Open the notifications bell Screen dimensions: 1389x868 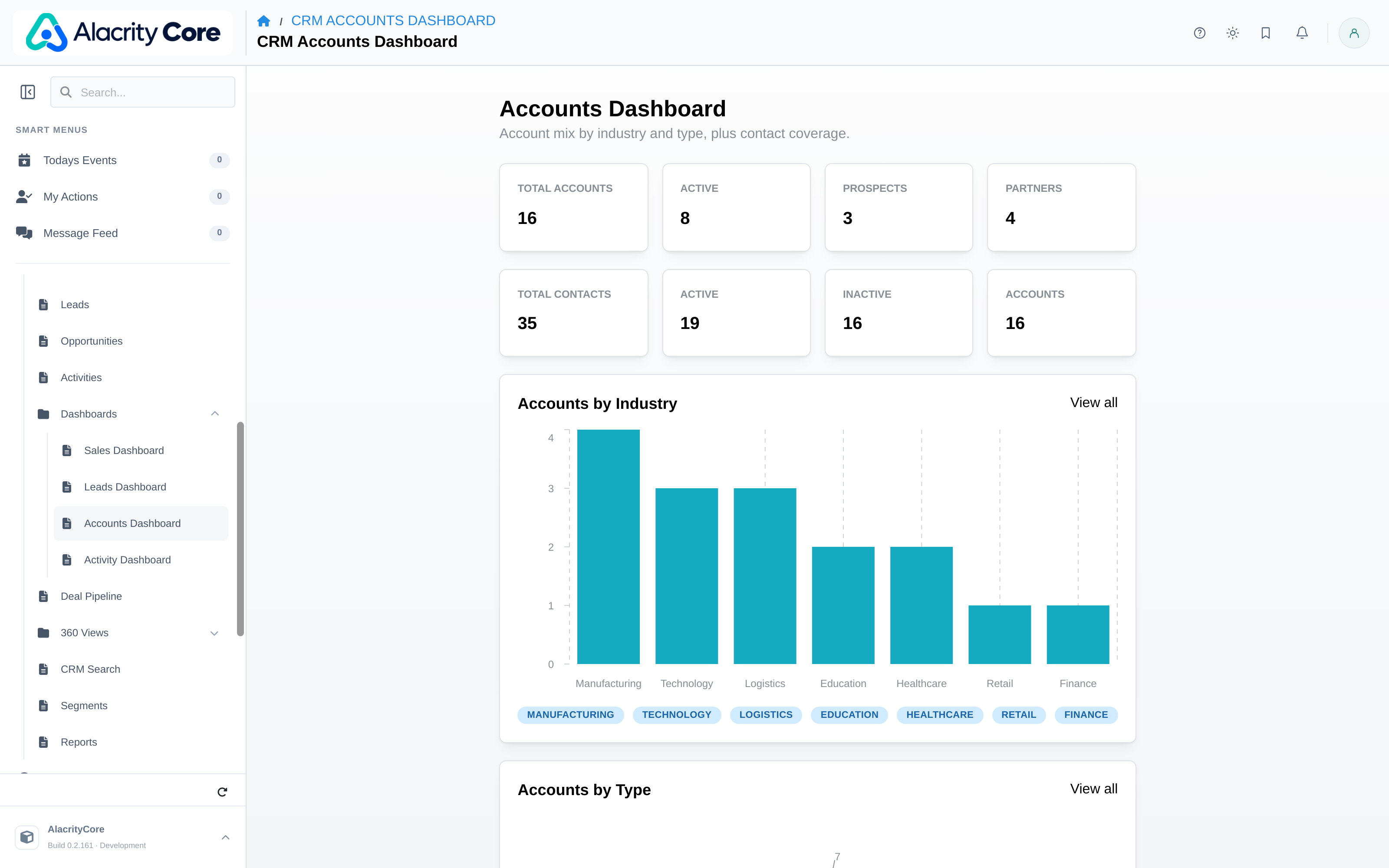[x=1302, y=33]
